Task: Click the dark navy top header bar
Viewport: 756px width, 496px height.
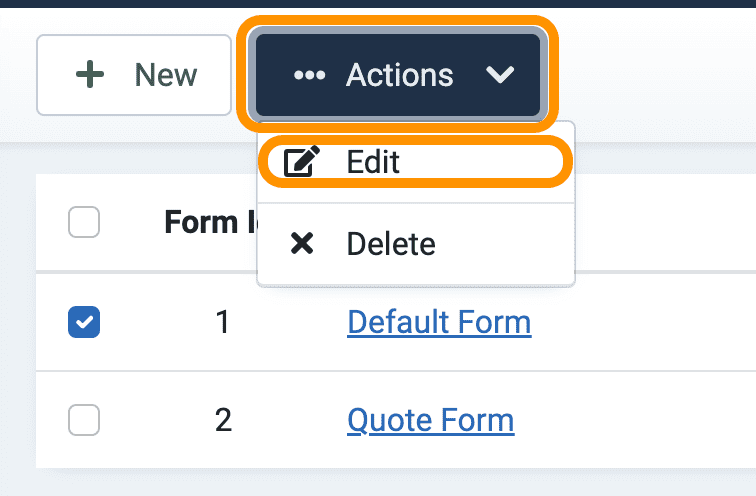Action: pyautogui.click(x=378, y=3)
